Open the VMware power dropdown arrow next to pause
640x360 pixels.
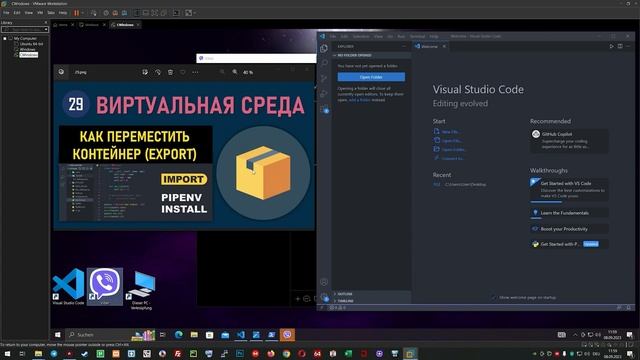click(x=83, y=13)
